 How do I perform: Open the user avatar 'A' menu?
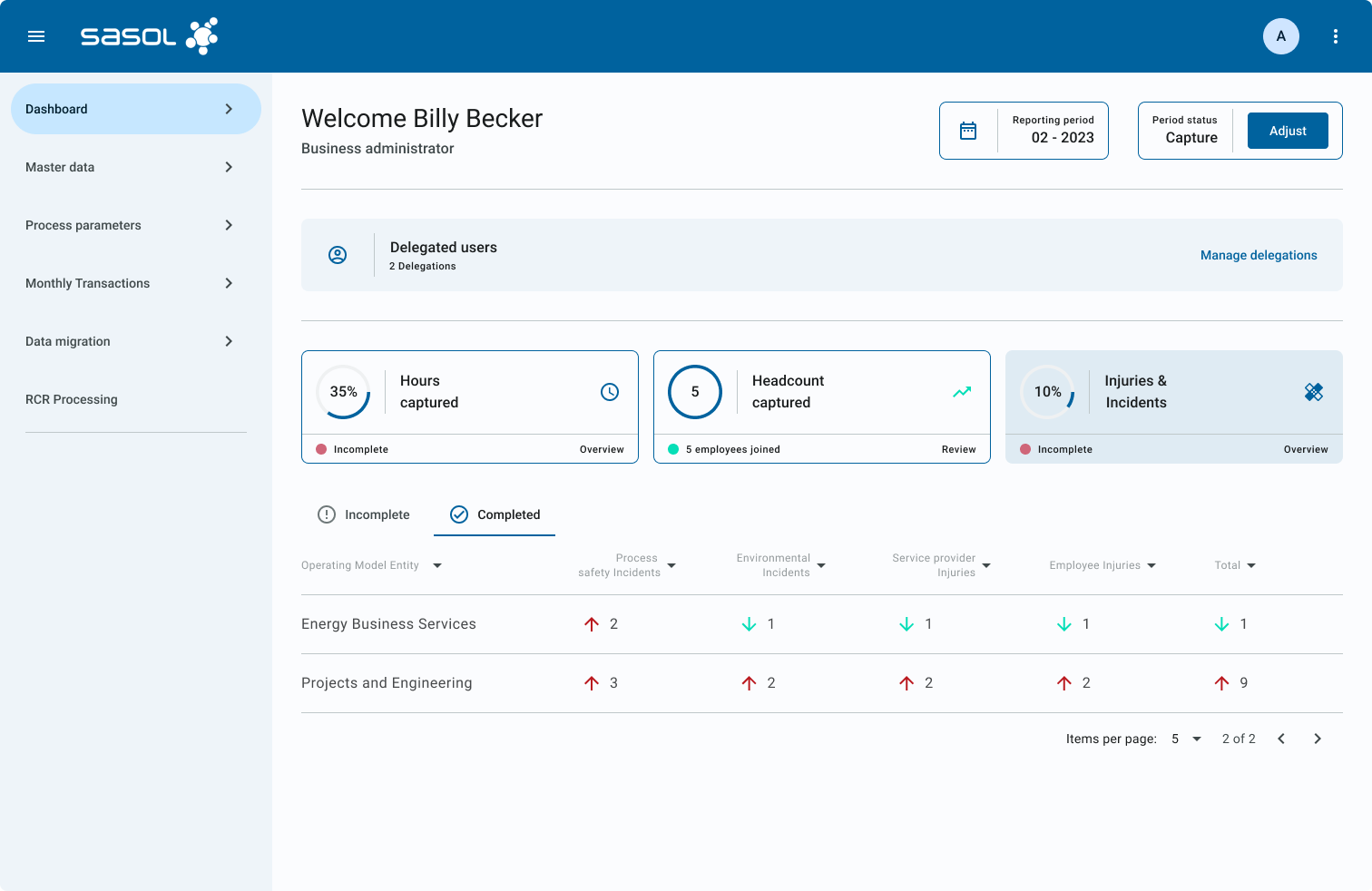click(1281, 36)
